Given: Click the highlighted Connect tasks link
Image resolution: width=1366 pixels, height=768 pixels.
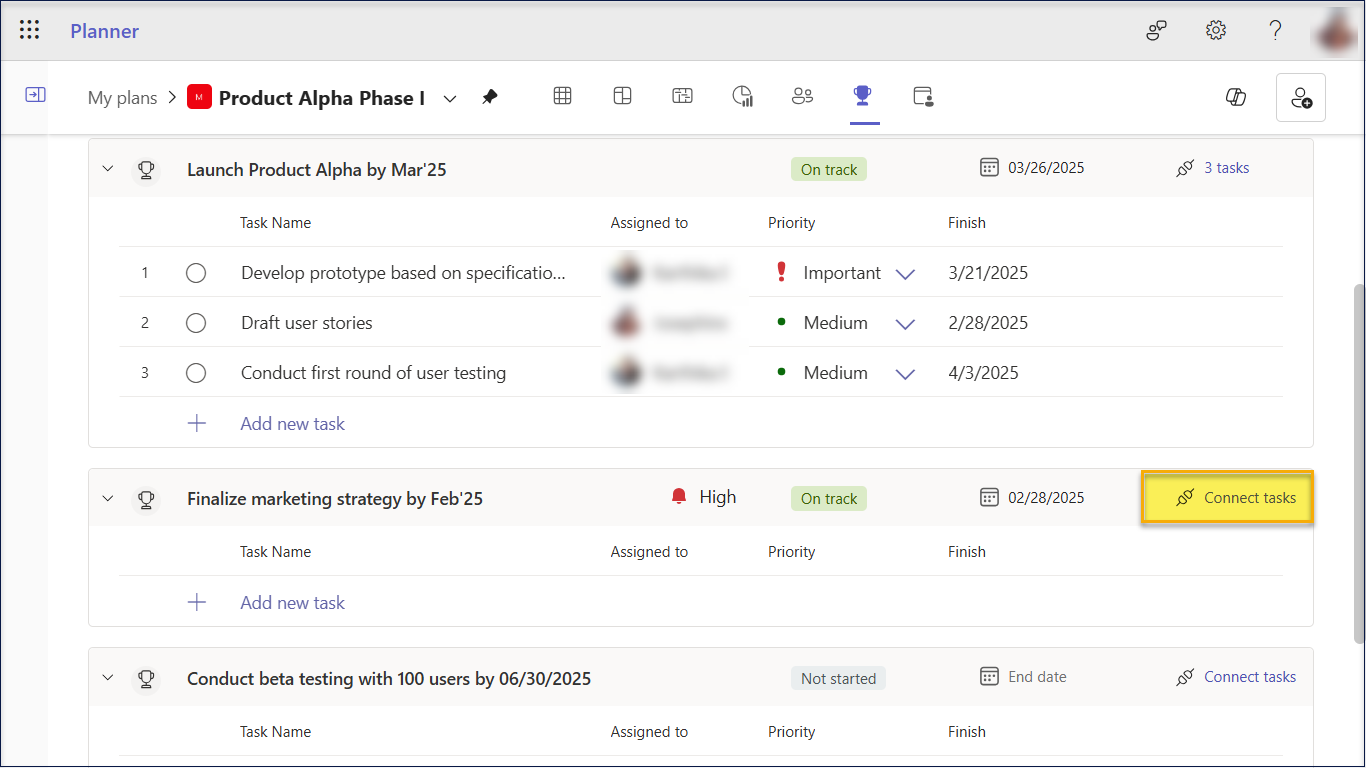Looking at the screenshot, I should (x=1237, y=498).
